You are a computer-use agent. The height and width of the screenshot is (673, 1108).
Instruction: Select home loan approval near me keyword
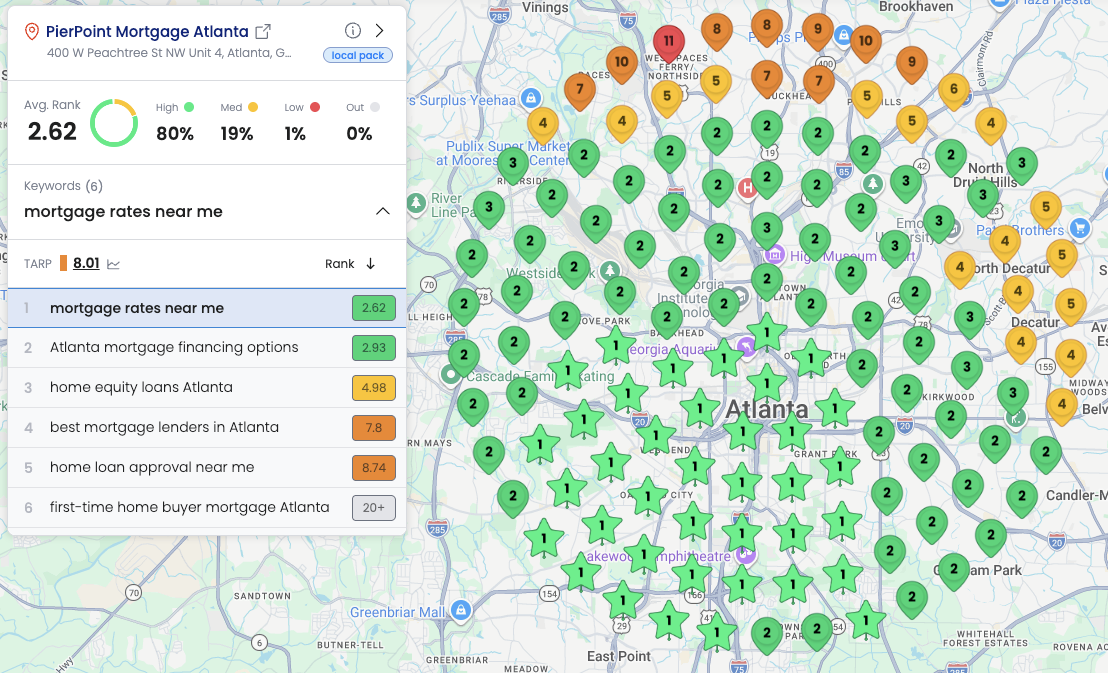pos(206,467)
